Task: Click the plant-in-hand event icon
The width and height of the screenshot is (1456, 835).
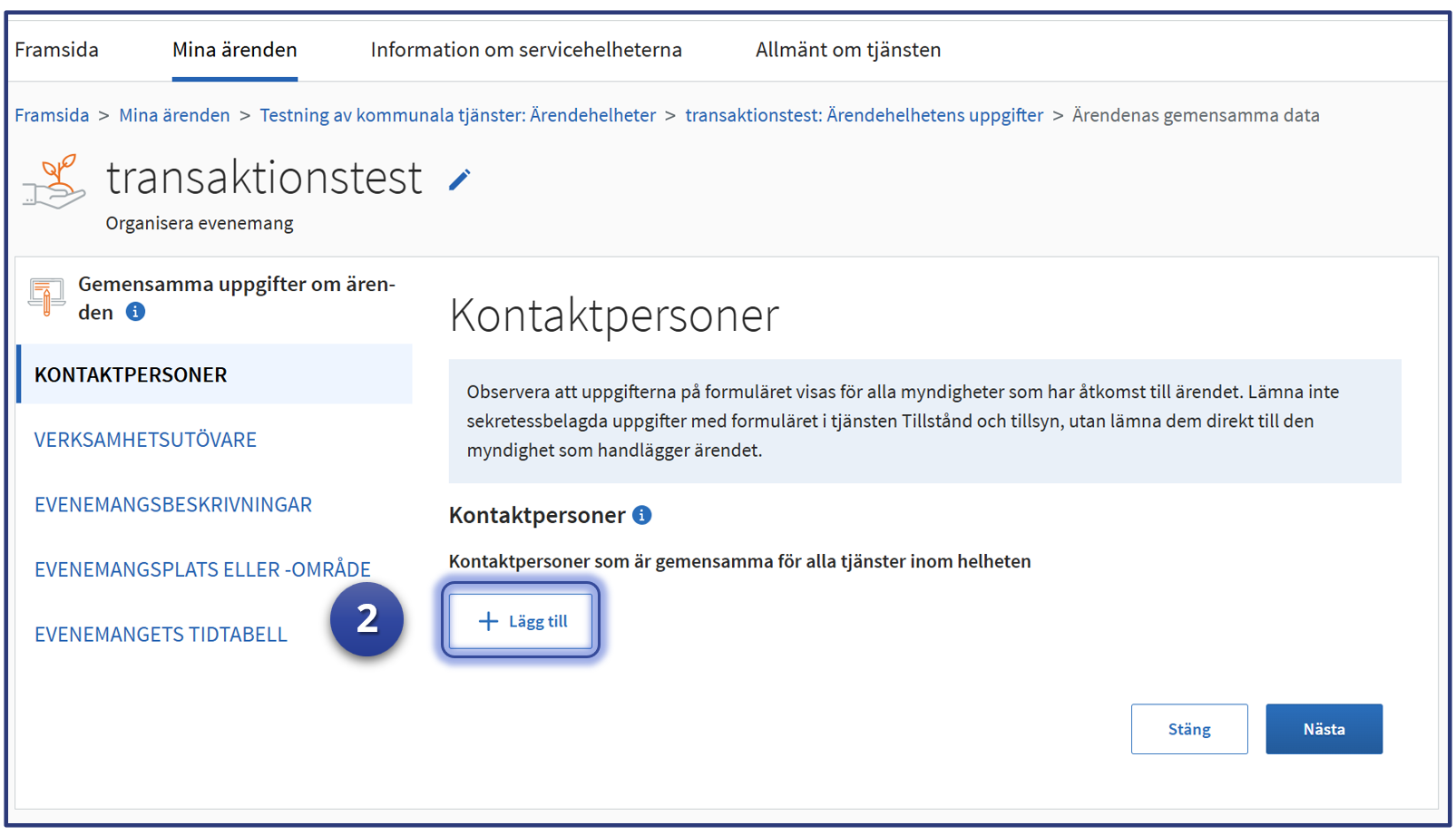Action: click(x=54, y=182)
